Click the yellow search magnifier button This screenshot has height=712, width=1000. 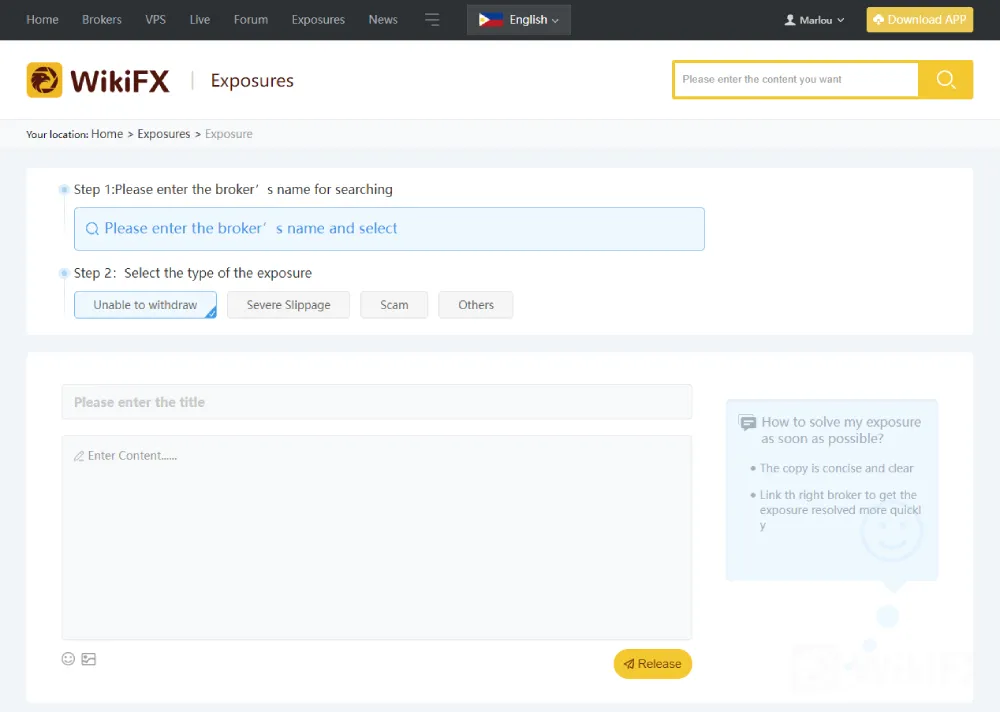pos(945,80)
